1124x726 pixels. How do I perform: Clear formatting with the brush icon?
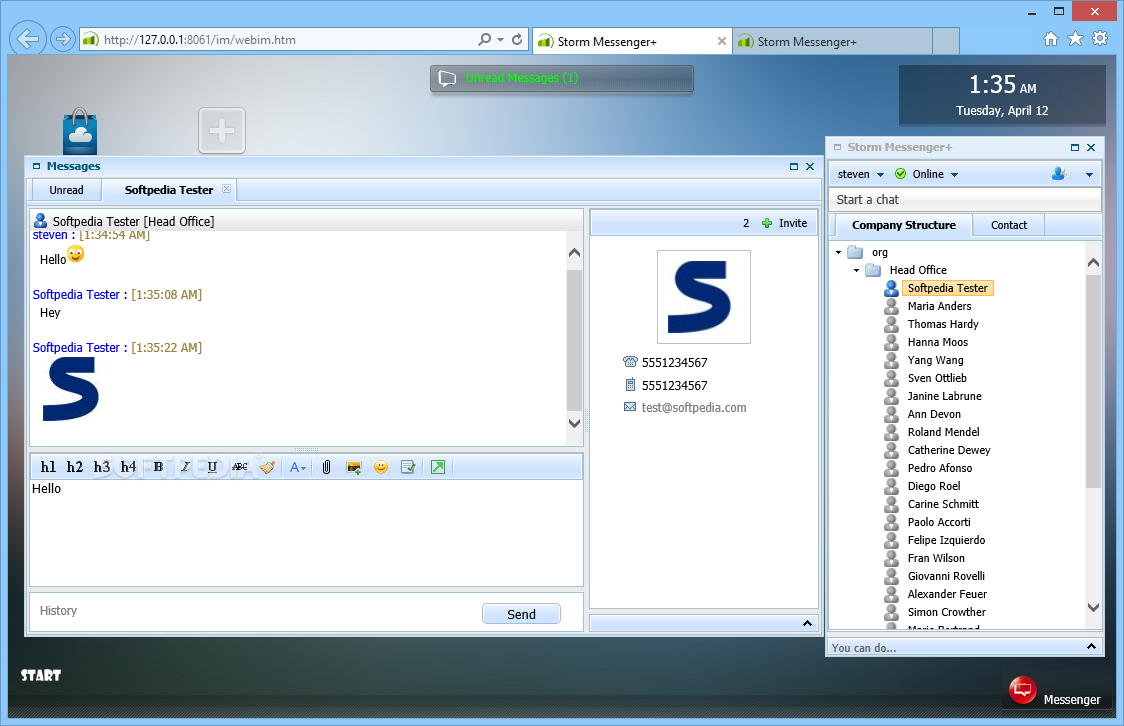pyautogui.click(x=267, y=467)
